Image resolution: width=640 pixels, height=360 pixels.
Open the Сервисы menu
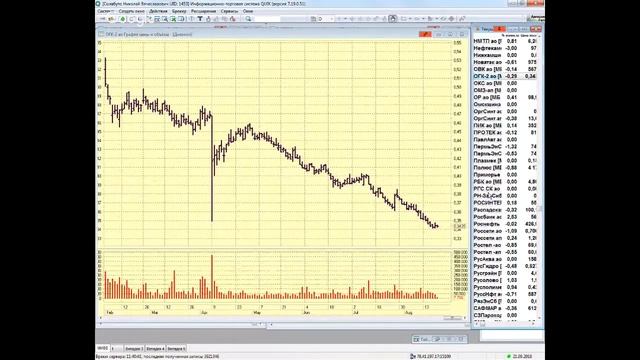click(x=229, y=11)
